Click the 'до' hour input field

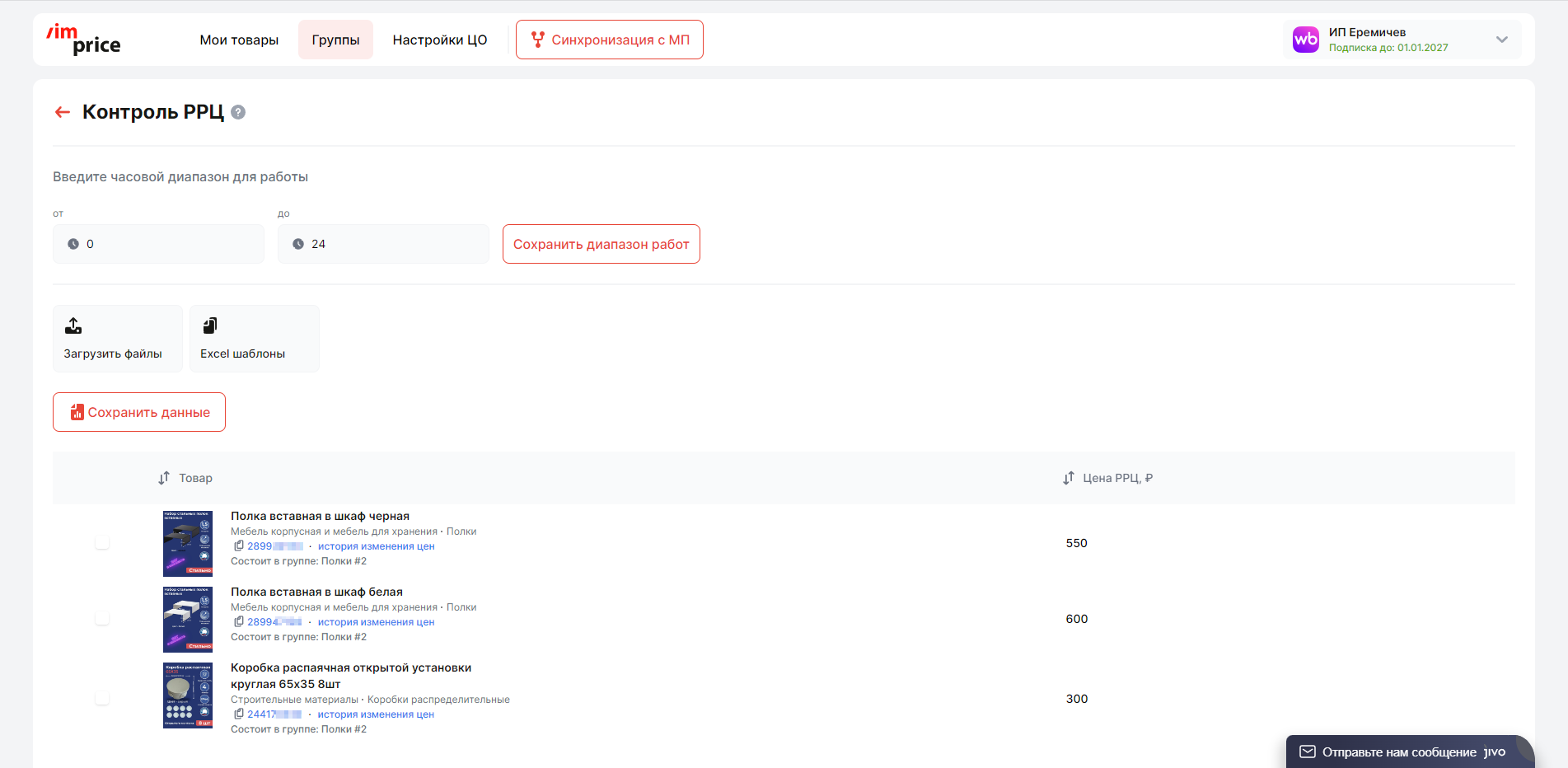pos(383,244)
